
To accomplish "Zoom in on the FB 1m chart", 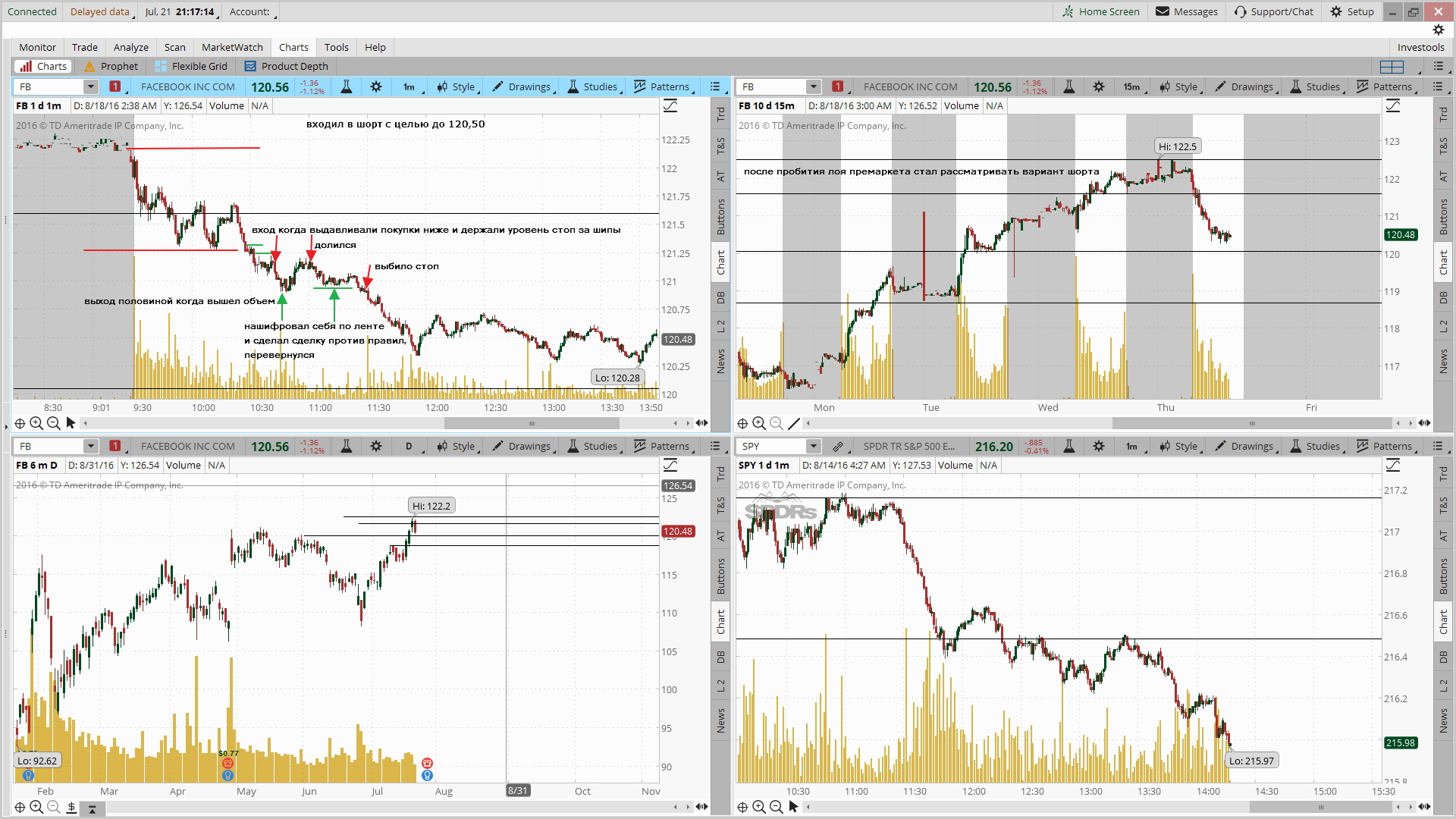I will (x=36, y=423).
